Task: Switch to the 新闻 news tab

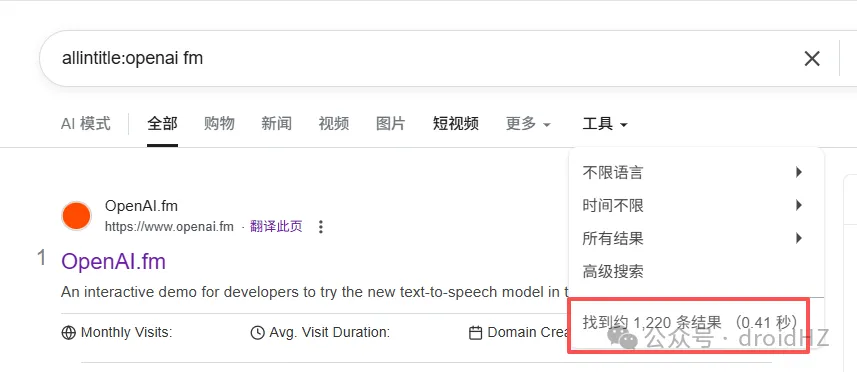Action: coord(277,124)
